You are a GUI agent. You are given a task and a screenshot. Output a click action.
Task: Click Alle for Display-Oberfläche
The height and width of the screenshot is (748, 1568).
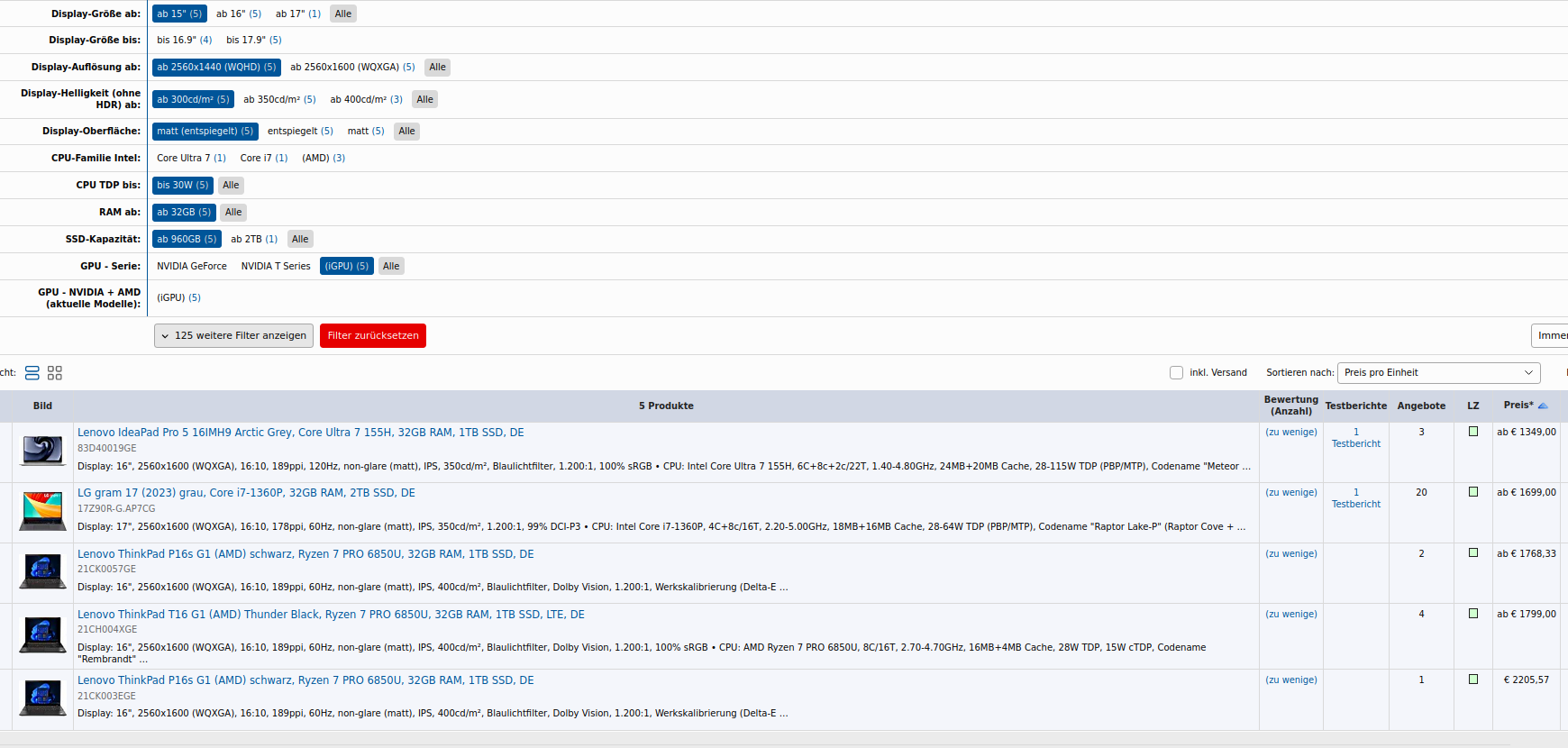pos(407,131)
